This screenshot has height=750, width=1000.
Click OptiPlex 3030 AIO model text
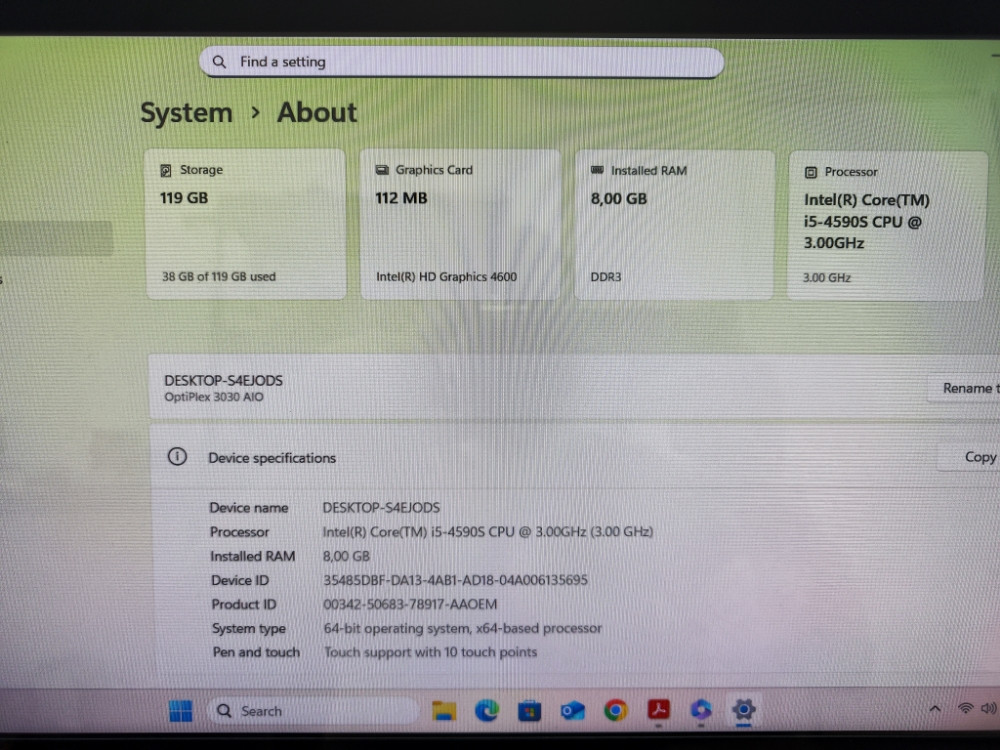[x=214, y=397]
